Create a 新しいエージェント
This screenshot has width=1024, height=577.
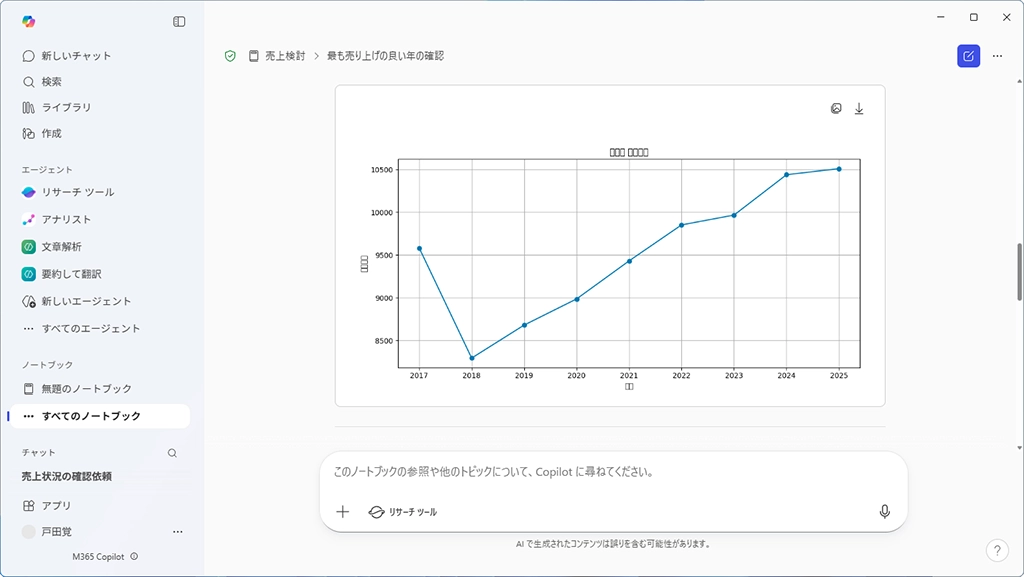click(x=86, y=301)
